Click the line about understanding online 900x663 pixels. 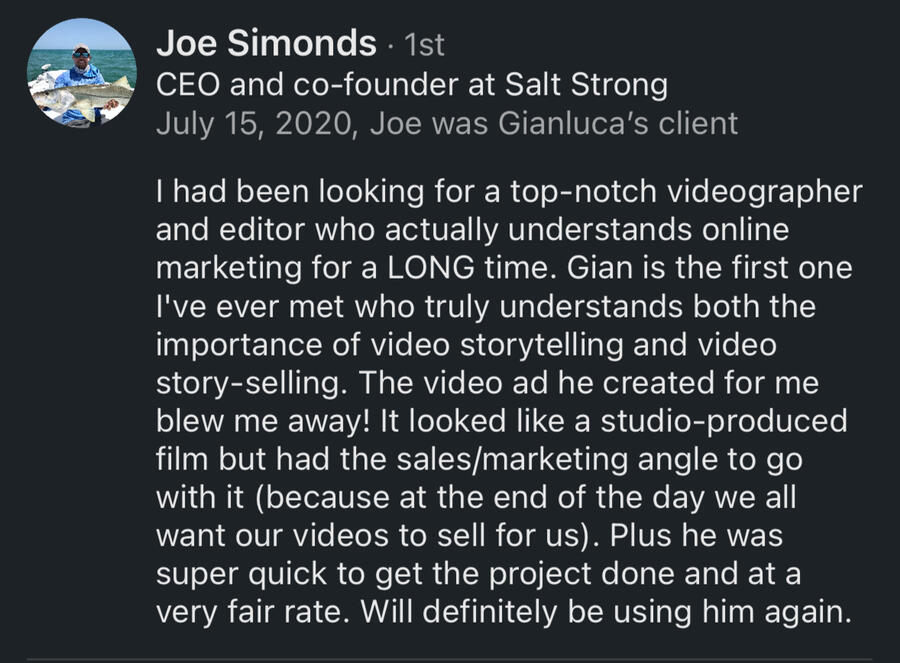coord(472,230)
